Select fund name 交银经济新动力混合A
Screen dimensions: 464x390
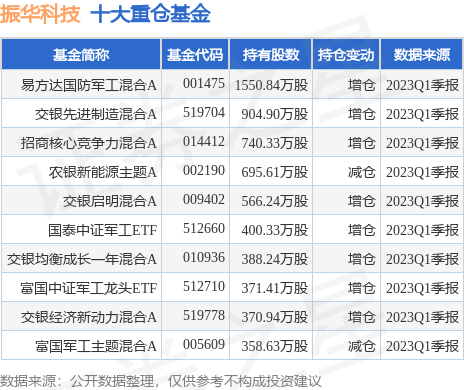[x=89, y=317]
